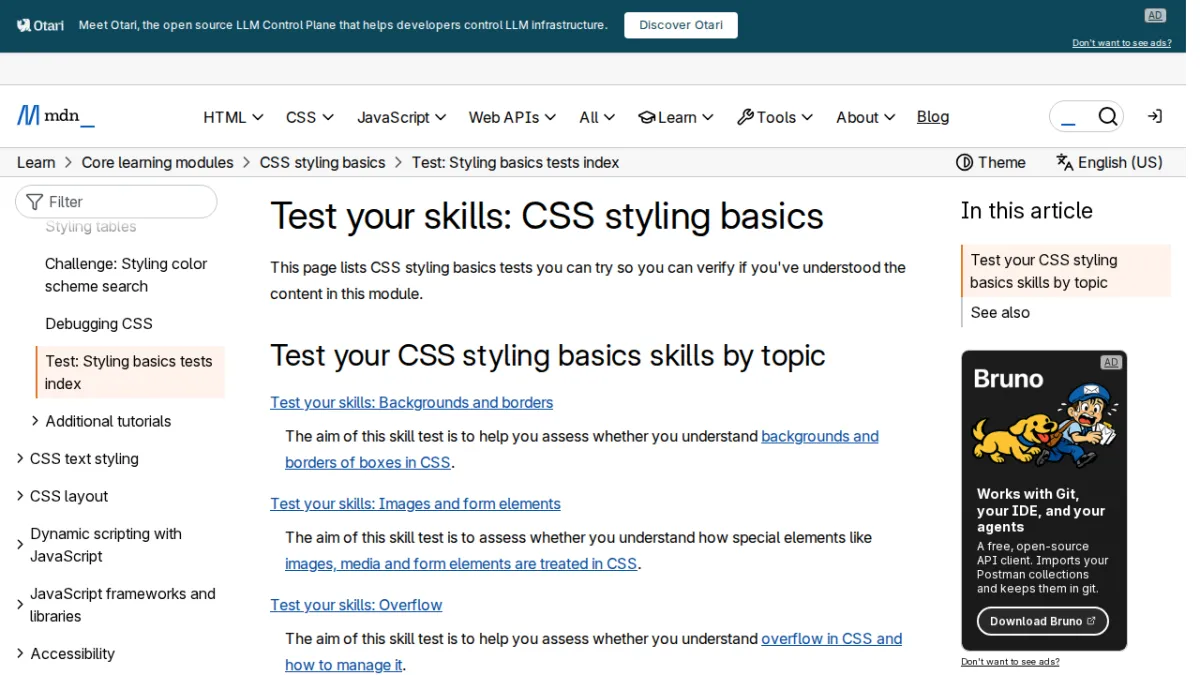Open the Tools menu
The height and width of the screenshot is (675, 1200).
[x=775, y=117]
